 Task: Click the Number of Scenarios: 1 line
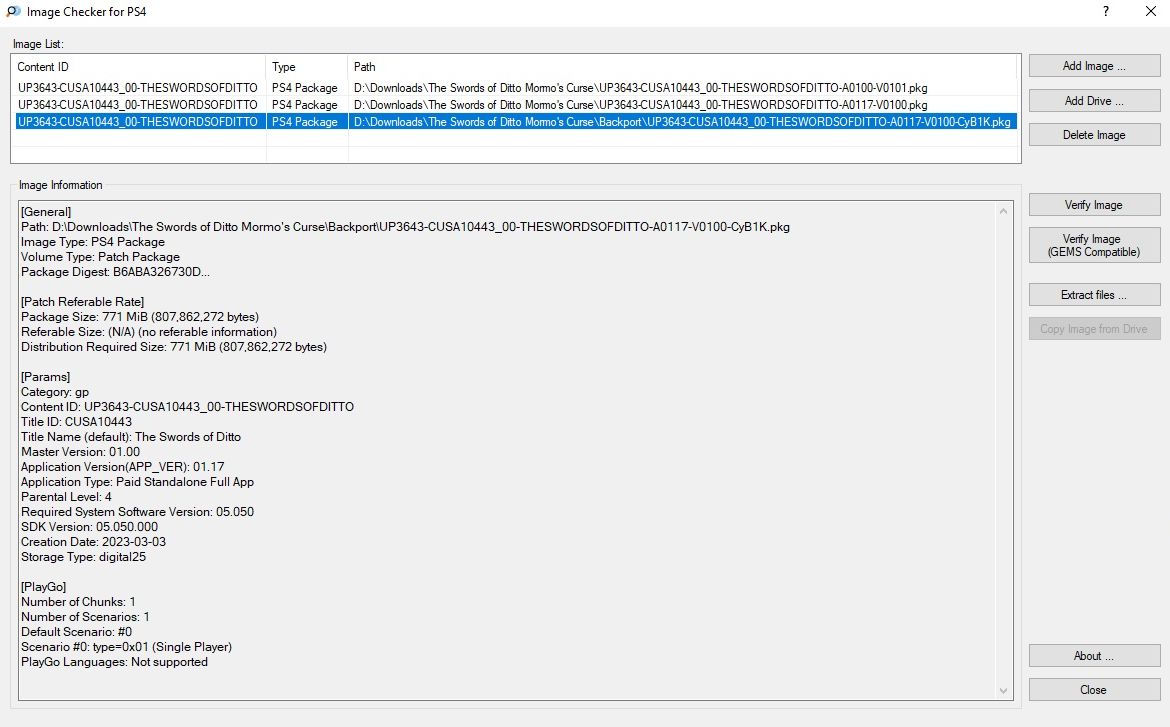click(x=85, y=617)
